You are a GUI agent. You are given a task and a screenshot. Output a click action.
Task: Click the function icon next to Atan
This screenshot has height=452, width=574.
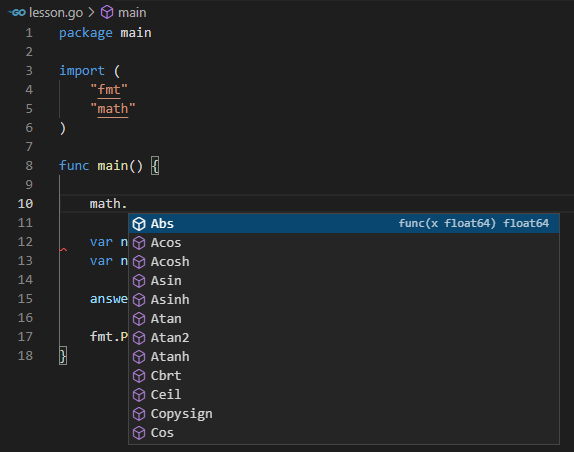tap(139, 319)
